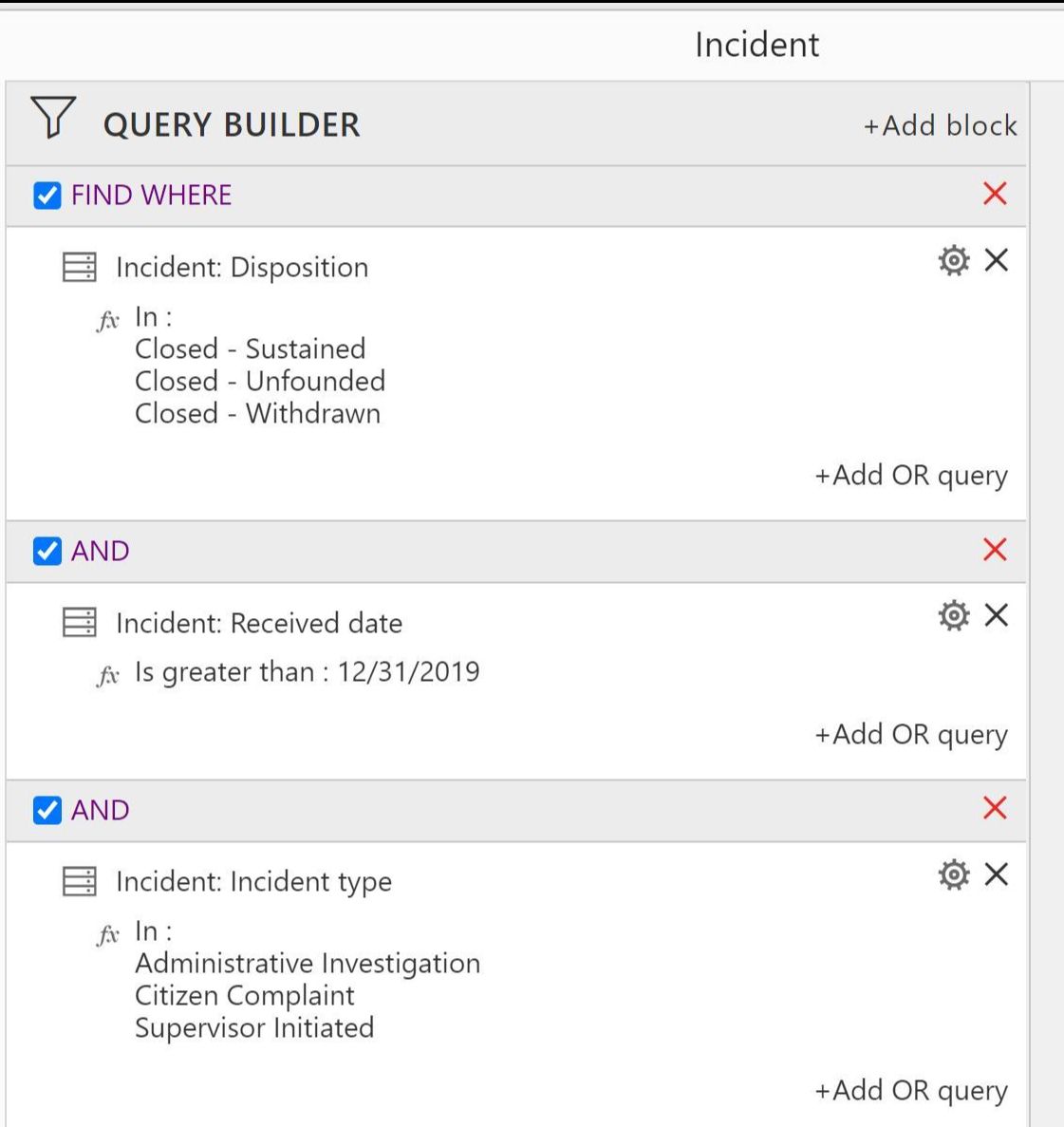Click the fx icon beside Is greater than
The height and width of the screenshot is (1127, 1064).
[x=108, y=676]
